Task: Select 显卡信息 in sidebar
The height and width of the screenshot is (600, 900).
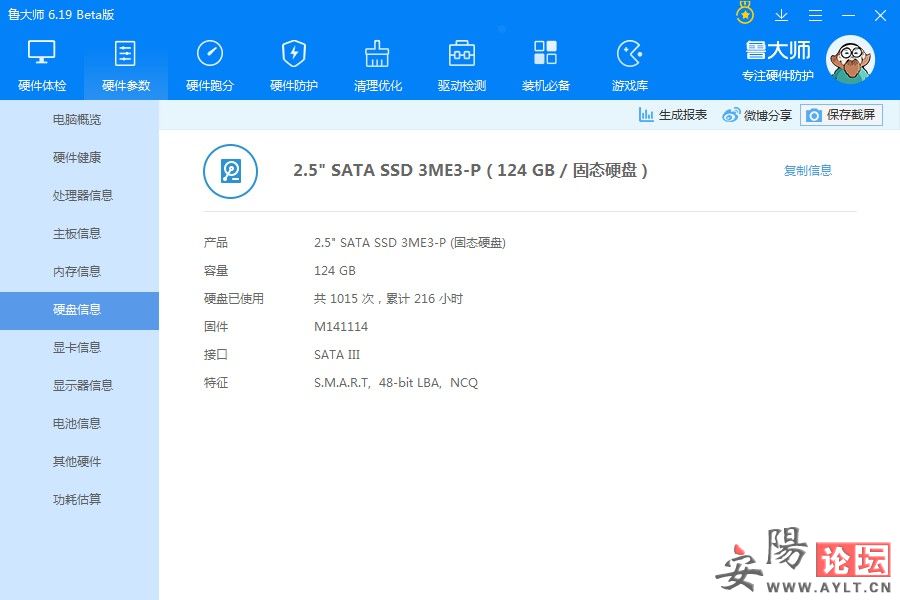Action: click(x=79, y=347)
